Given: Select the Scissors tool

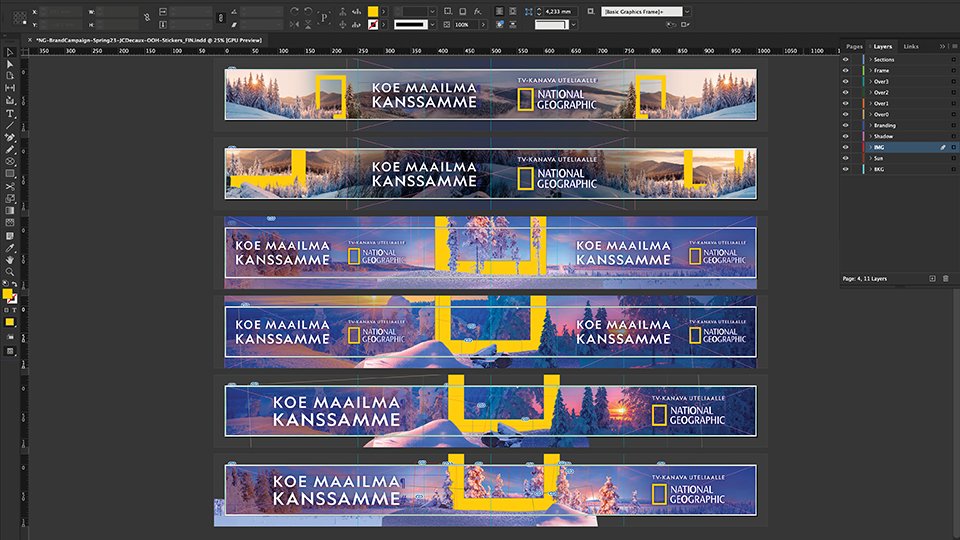Looking at the screenshot, I should tap(10, 186).
